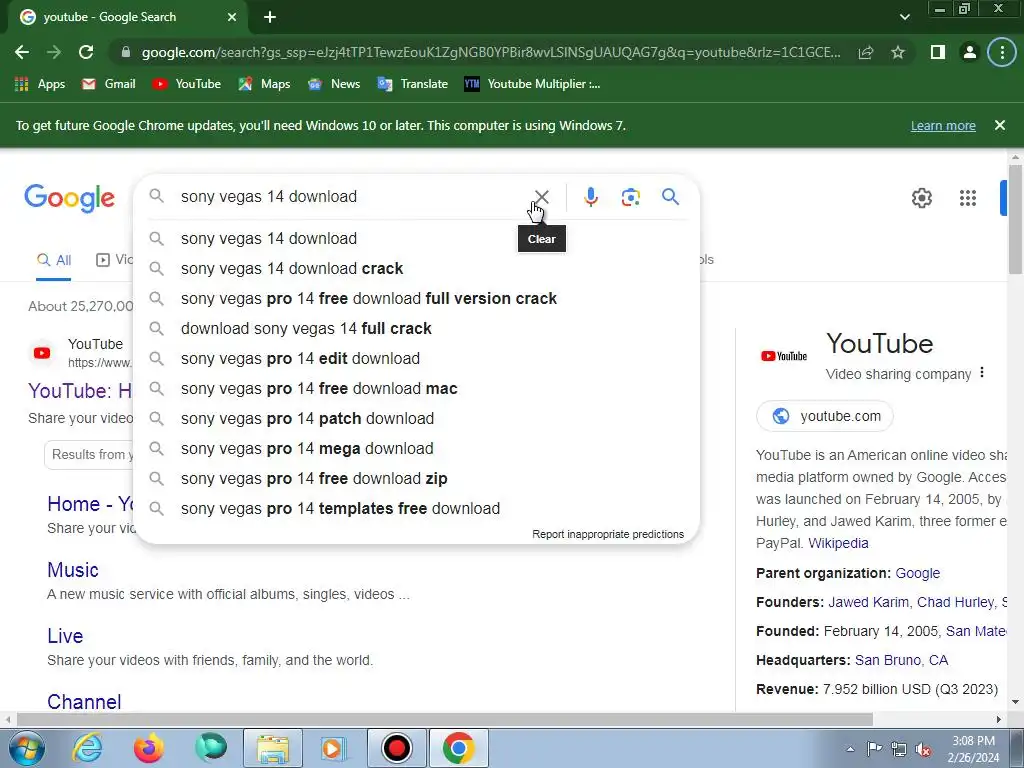This screenshot has width=1024, height=768.
Task: Share this page from address bar
Action: pyautogui.click(x=866, y=52)
